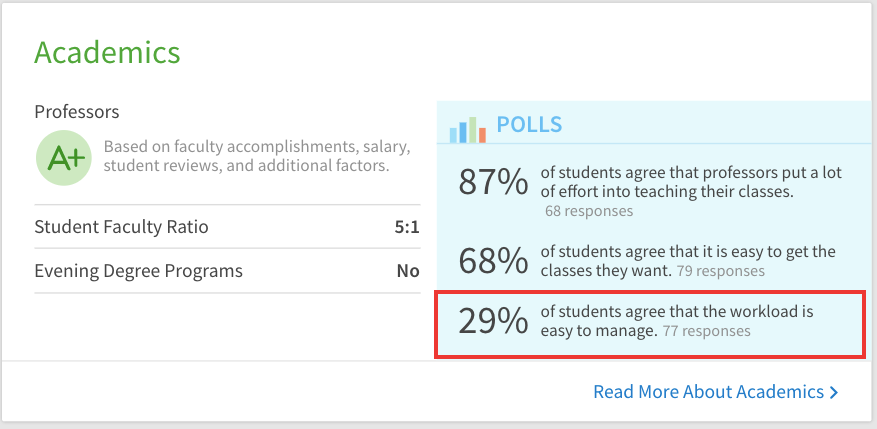Click the 'Based on faculty accomplishments' description
Screen dimensions: 877x429
click(257, 156)
